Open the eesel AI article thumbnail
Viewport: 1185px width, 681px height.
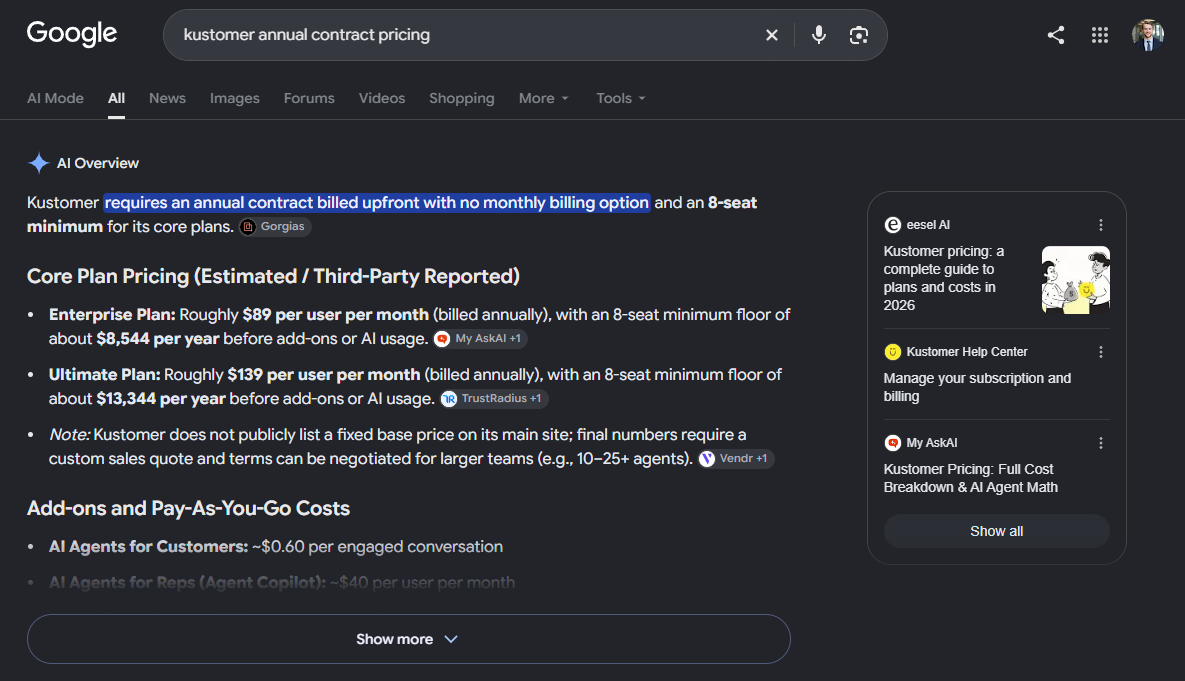(x=1075, y=280)
